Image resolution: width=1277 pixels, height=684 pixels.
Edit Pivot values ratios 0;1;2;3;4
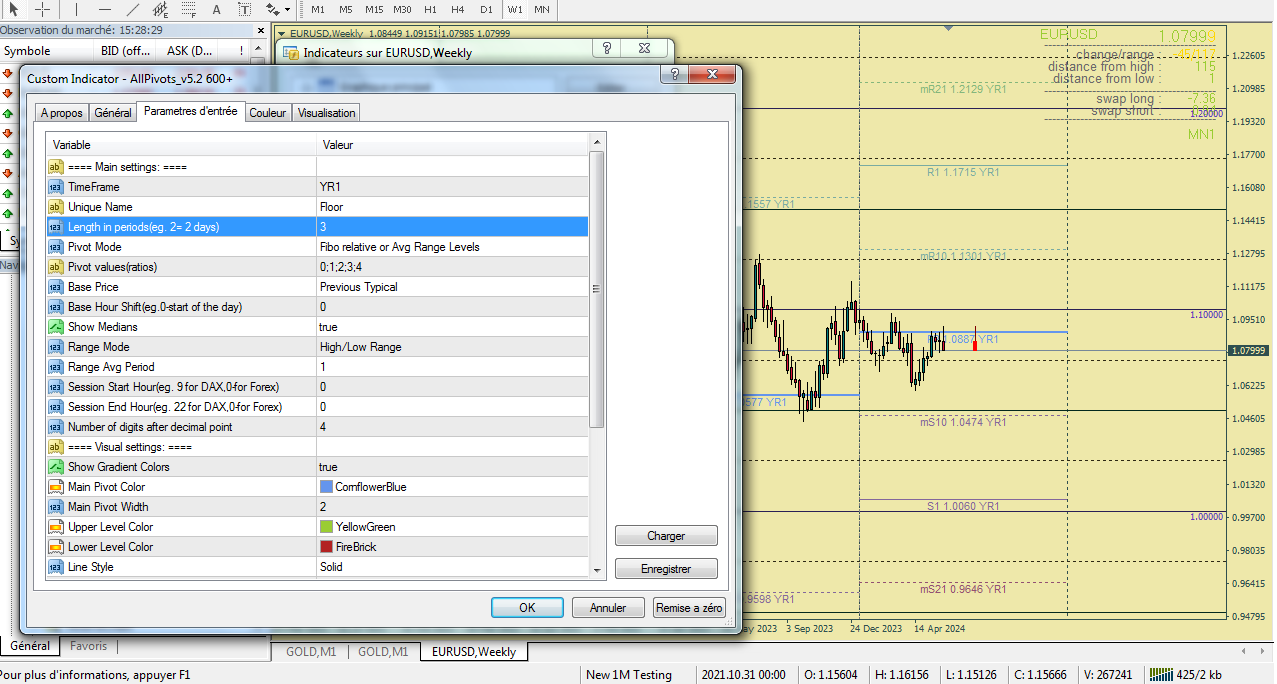click(452, 267)
